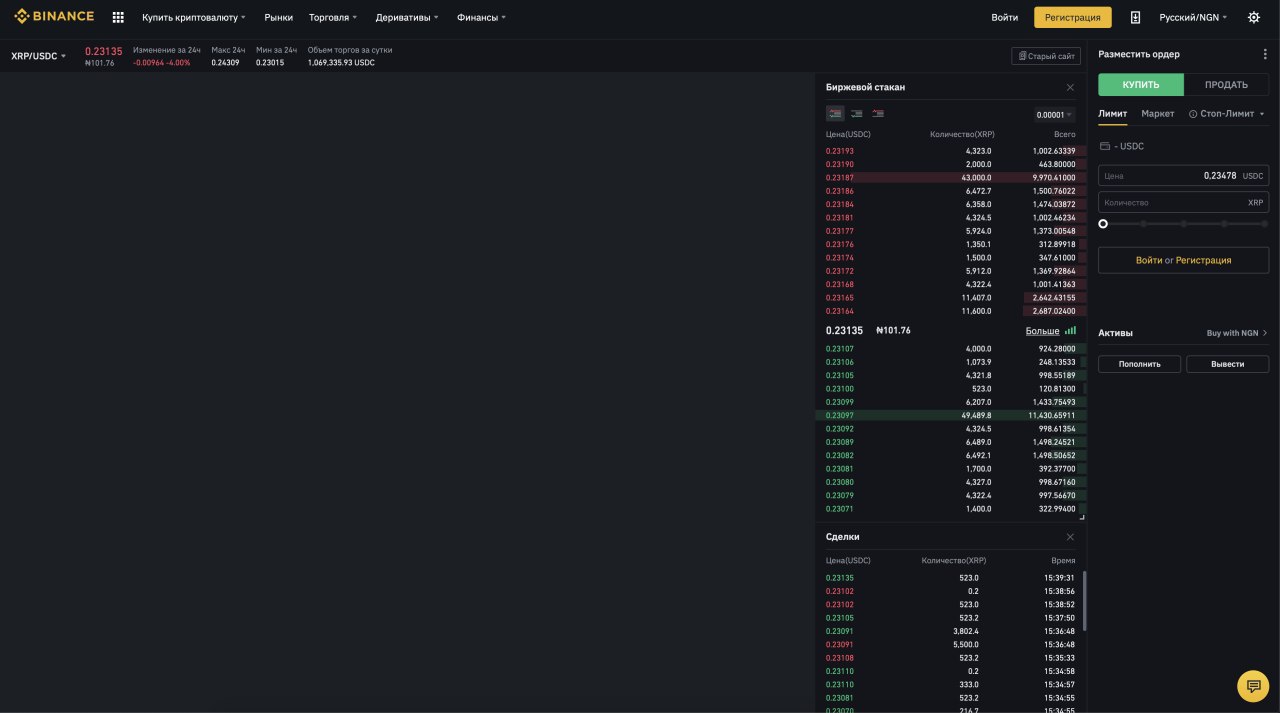The height and width of the screenshot is (713, 1280).
Task: Show only asks order book view
Action: tap(878, 114)
